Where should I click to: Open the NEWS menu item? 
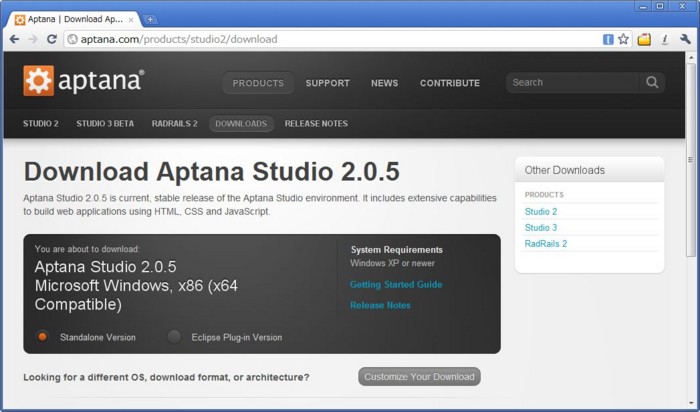pyautogui.click(x=384, y=83)
